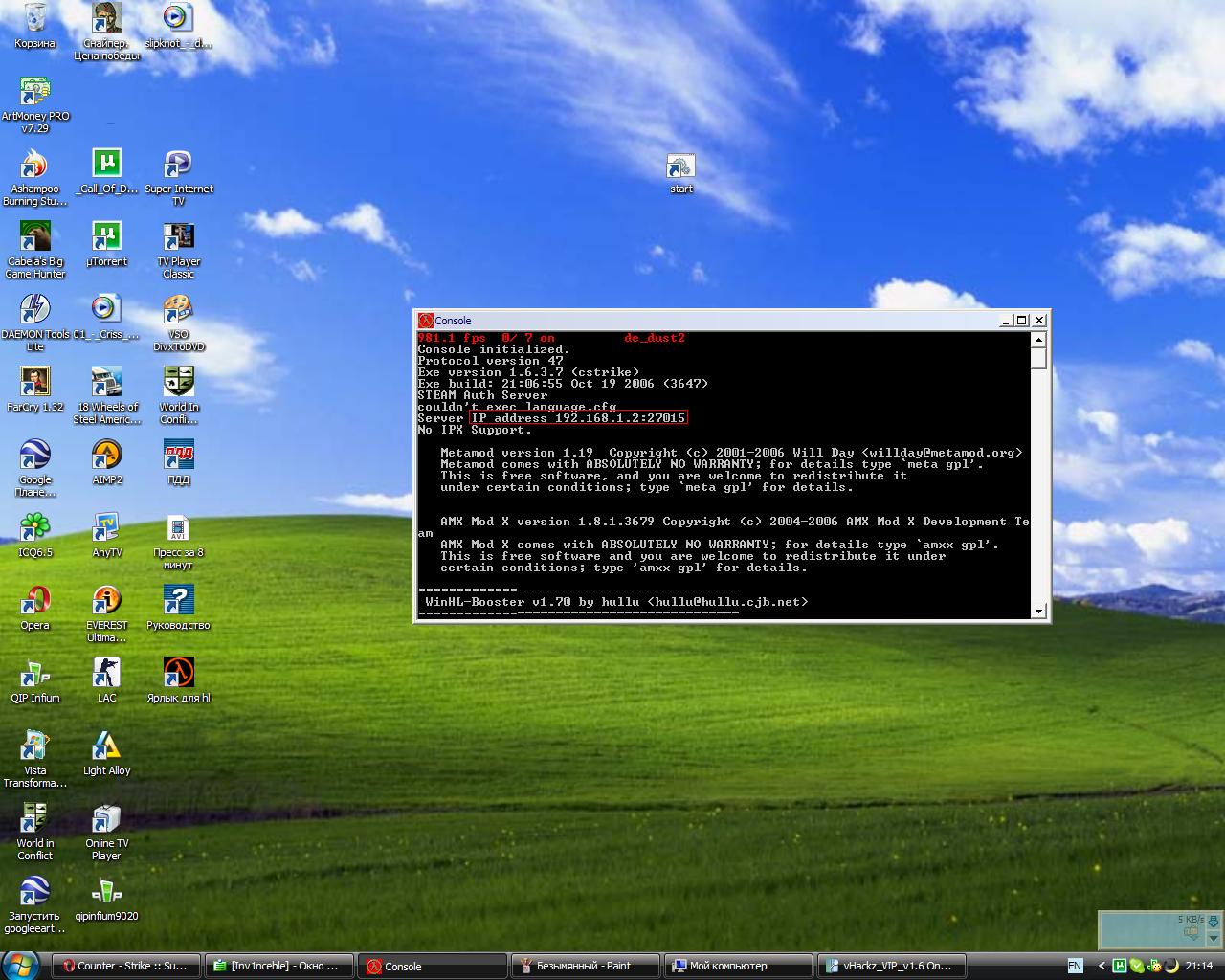This screenshot has width=1225, height=980.
Task: Click the 'Console initialized.' line
Action: pyautogui.click(x=494, y=349)
